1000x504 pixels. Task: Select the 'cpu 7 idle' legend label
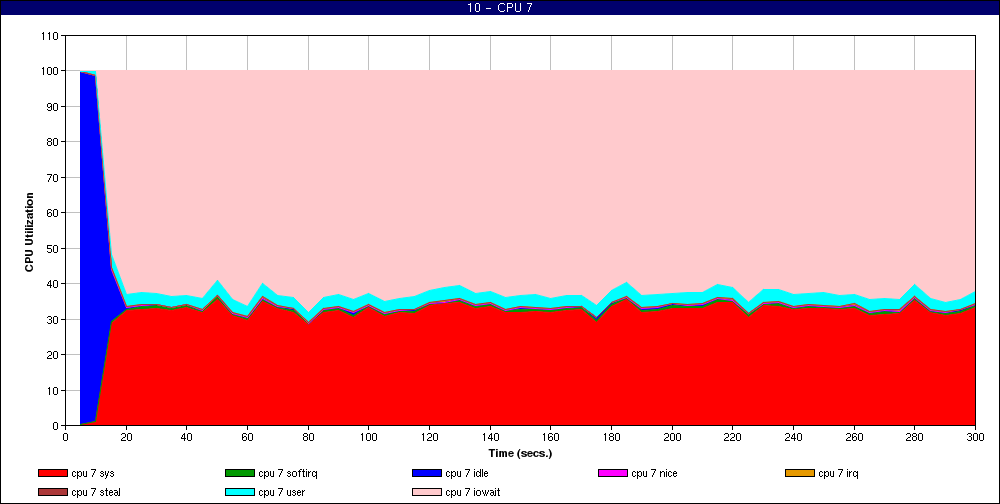(x=467, y=473)
